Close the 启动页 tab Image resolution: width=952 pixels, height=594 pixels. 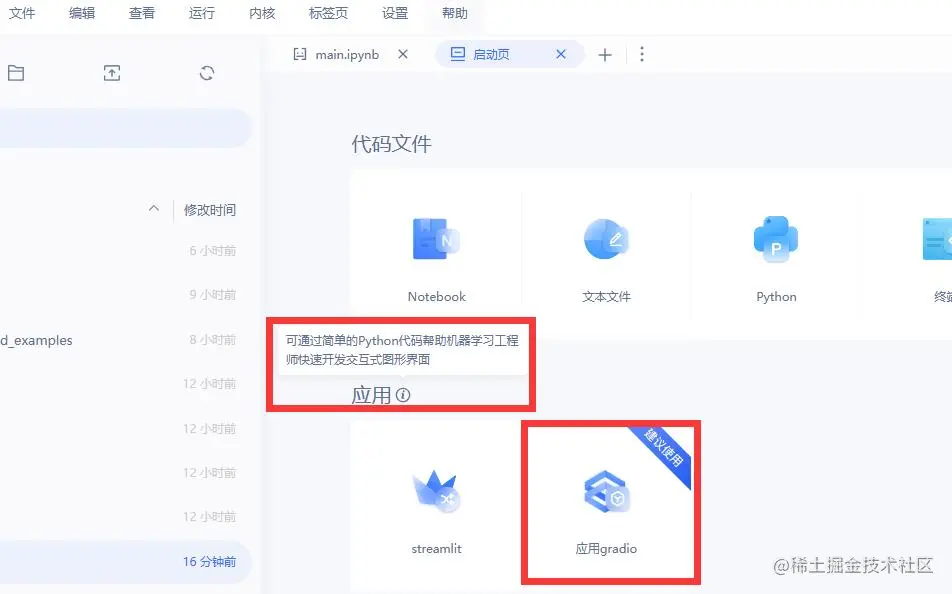[x=561, y=54]
